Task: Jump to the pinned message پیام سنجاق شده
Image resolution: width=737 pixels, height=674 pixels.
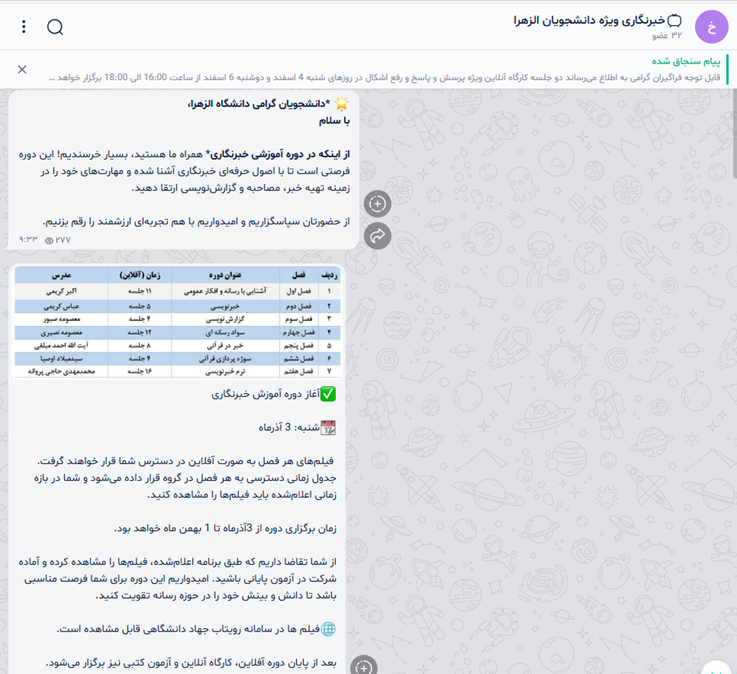Action: (x=686, y=61)
